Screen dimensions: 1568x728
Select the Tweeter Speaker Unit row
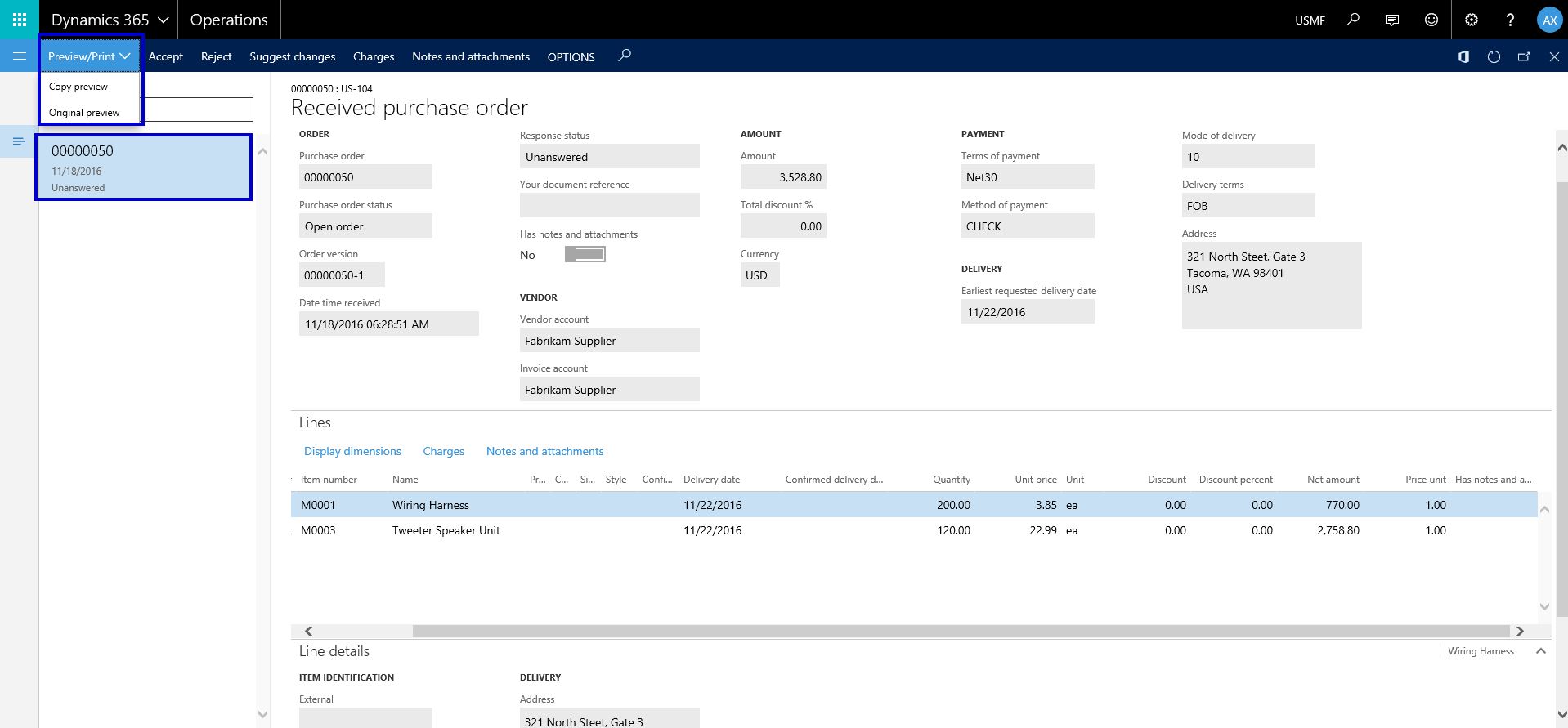(x=446, y=530)
